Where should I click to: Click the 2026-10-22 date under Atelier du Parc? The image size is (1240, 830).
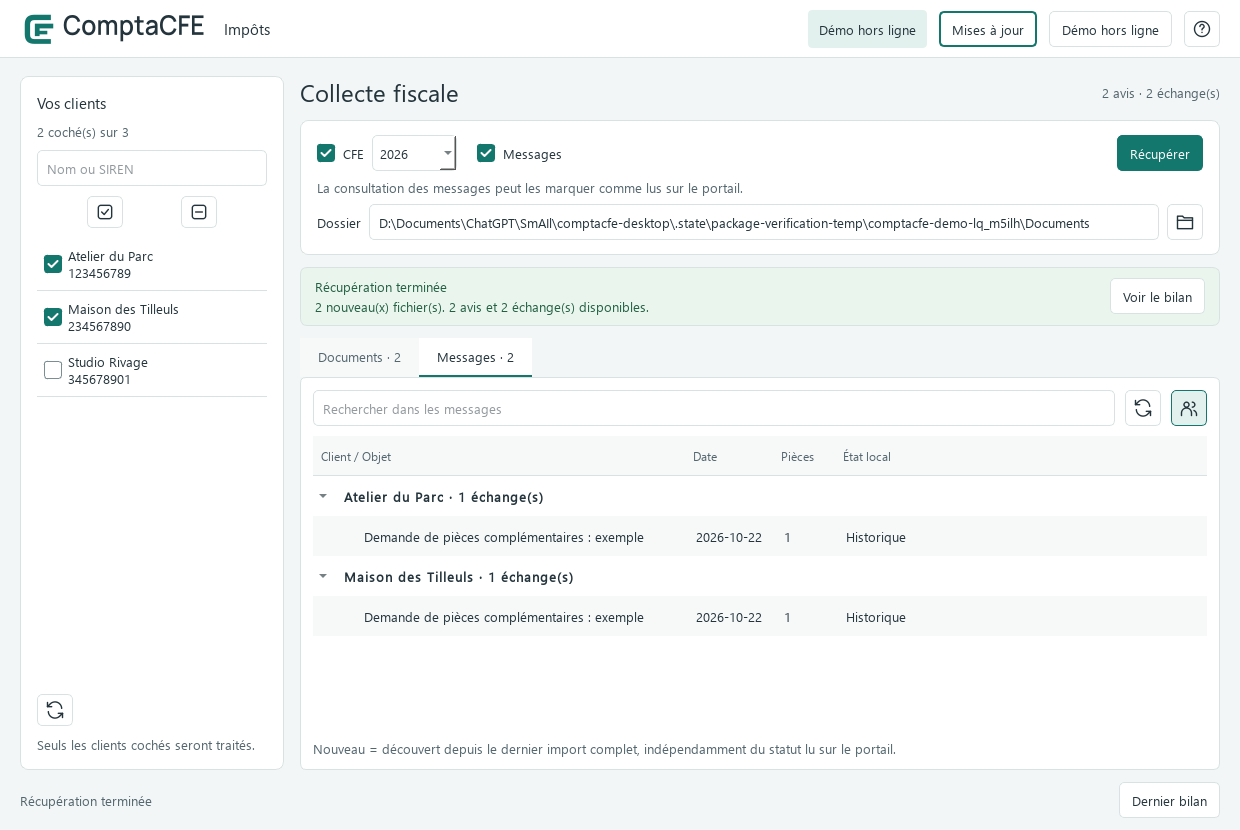(x=729, y=537)
